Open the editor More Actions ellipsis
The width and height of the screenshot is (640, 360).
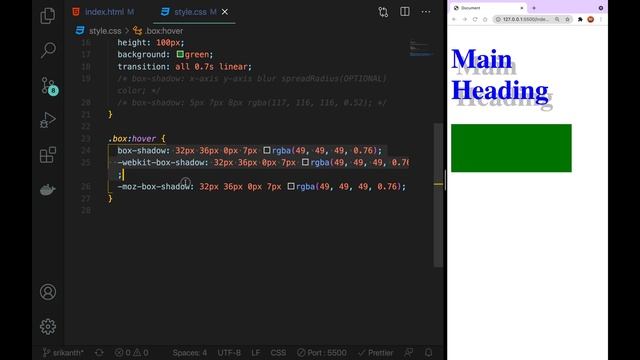426,11
